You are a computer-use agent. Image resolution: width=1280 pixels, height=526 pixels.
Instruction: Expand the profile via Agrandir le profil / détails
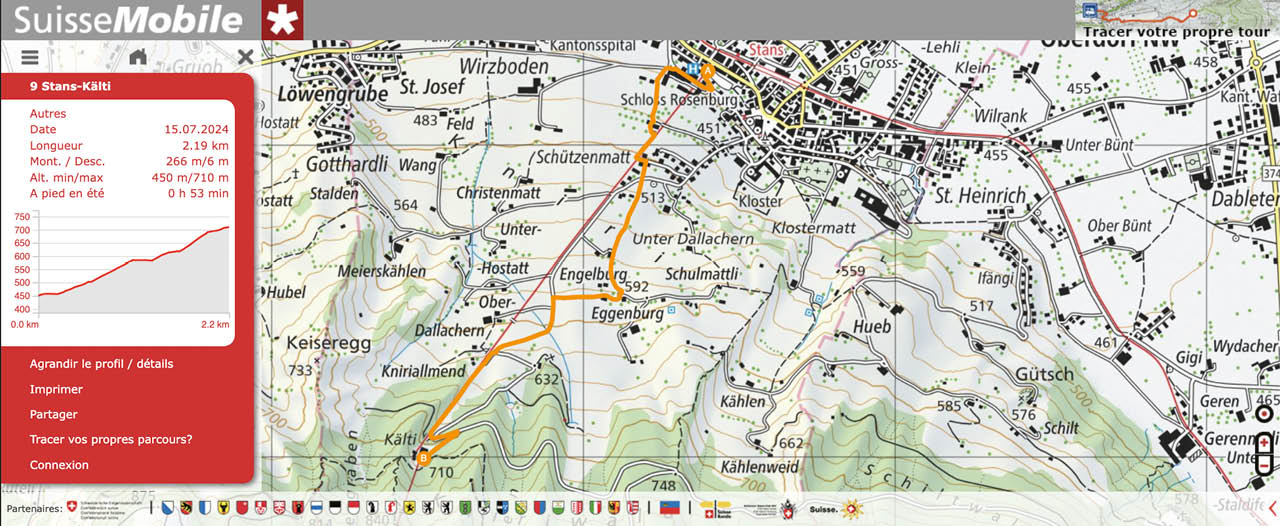[x=101, y=364]
